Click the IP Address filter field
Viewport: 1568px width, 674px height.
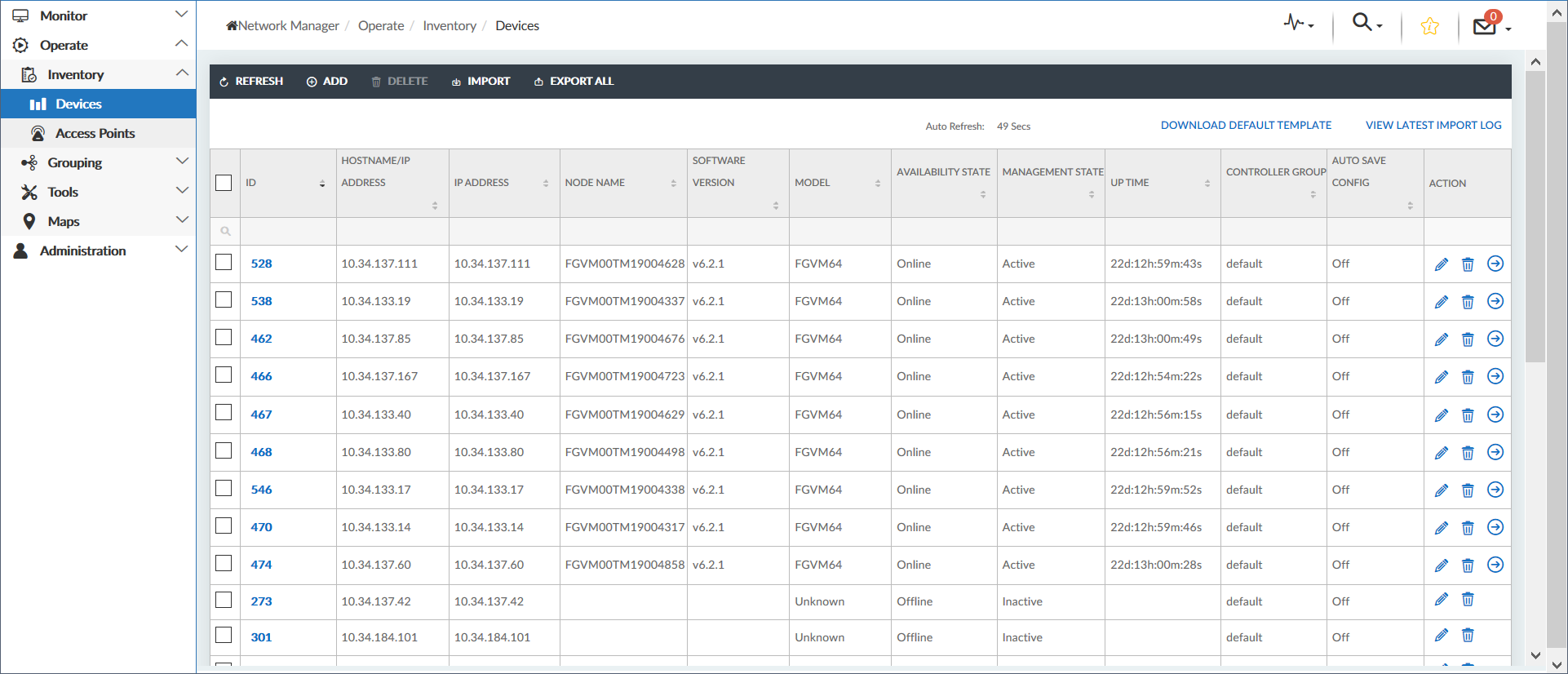[x=504, y=232]
